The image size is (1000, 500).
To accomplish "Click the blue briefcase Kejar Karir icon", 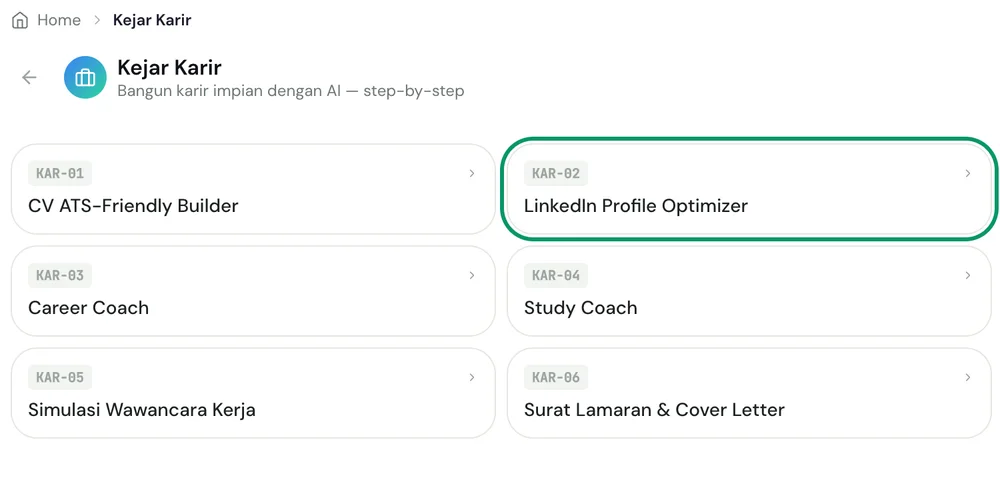I will click(x=85, y=77).
